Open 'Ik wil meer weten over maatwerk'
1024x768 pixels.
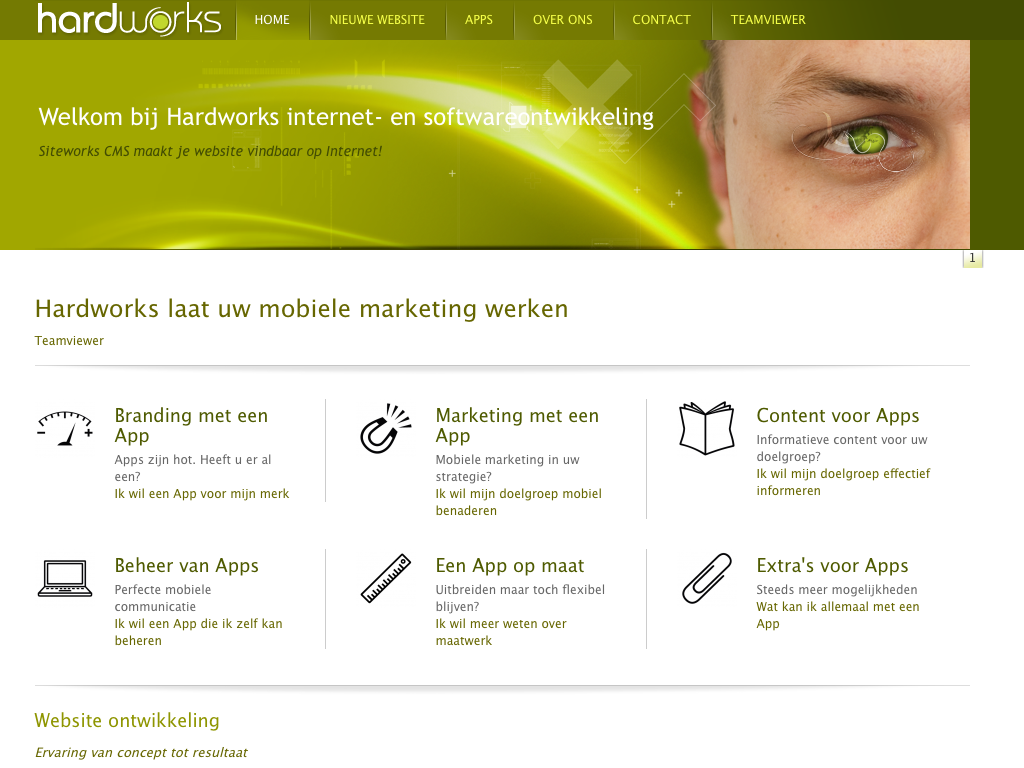pos(501,632)
